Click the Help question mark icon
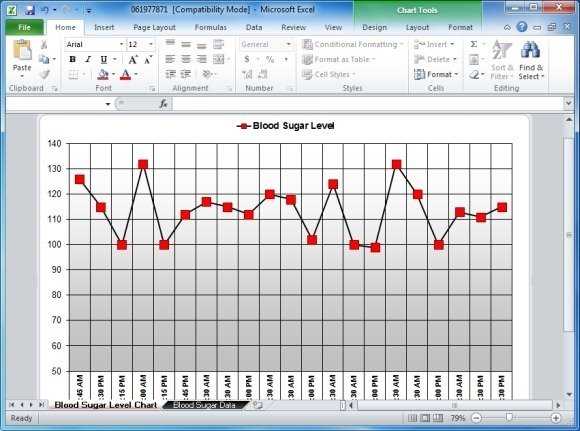This screenshot has width=580, height=431. tap(522, 27)
